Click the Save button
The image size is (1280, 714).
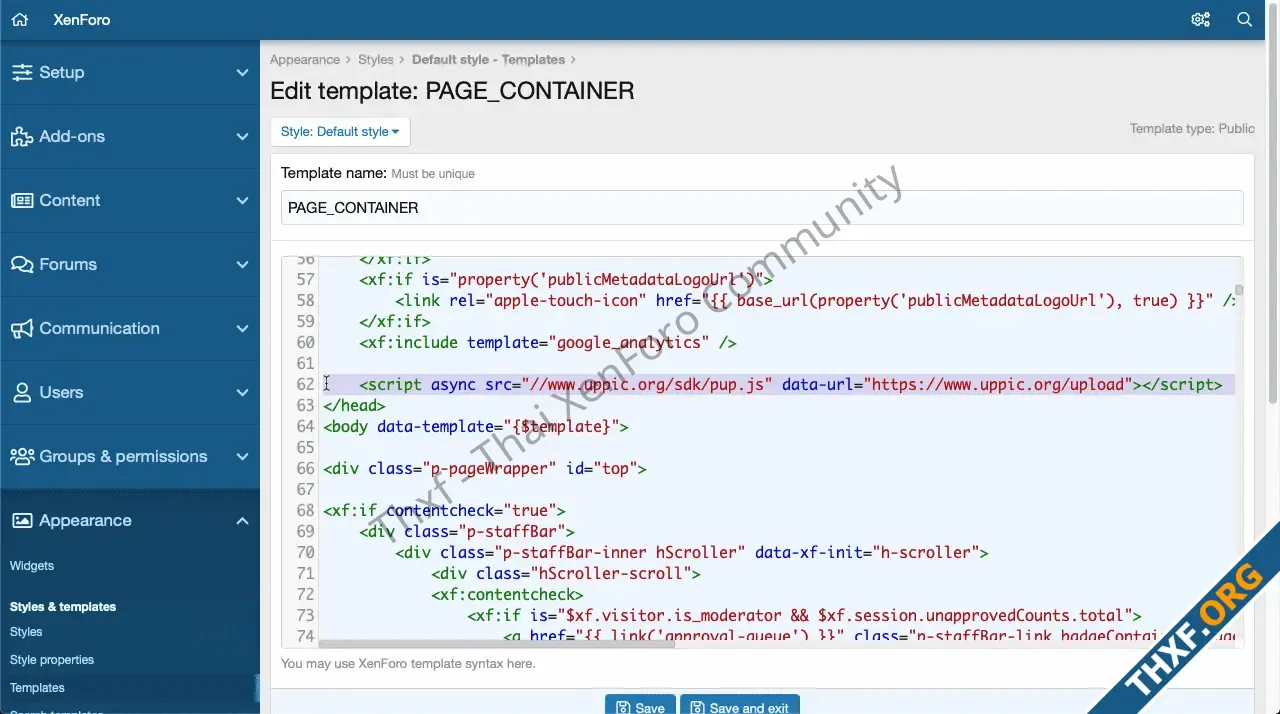point(640,706)
